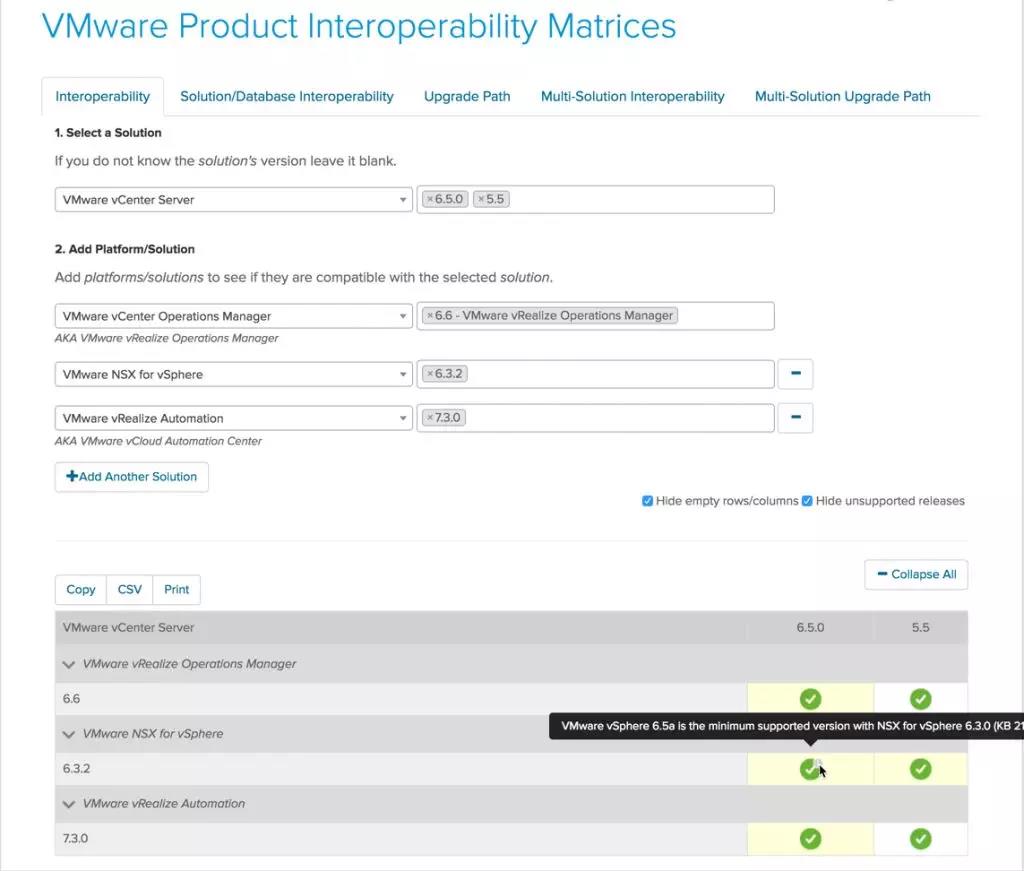The height and width of the screenshot is (871, 1024).
Task: Remove the 5.5 version tag
Action: click(x=481, y=199)
